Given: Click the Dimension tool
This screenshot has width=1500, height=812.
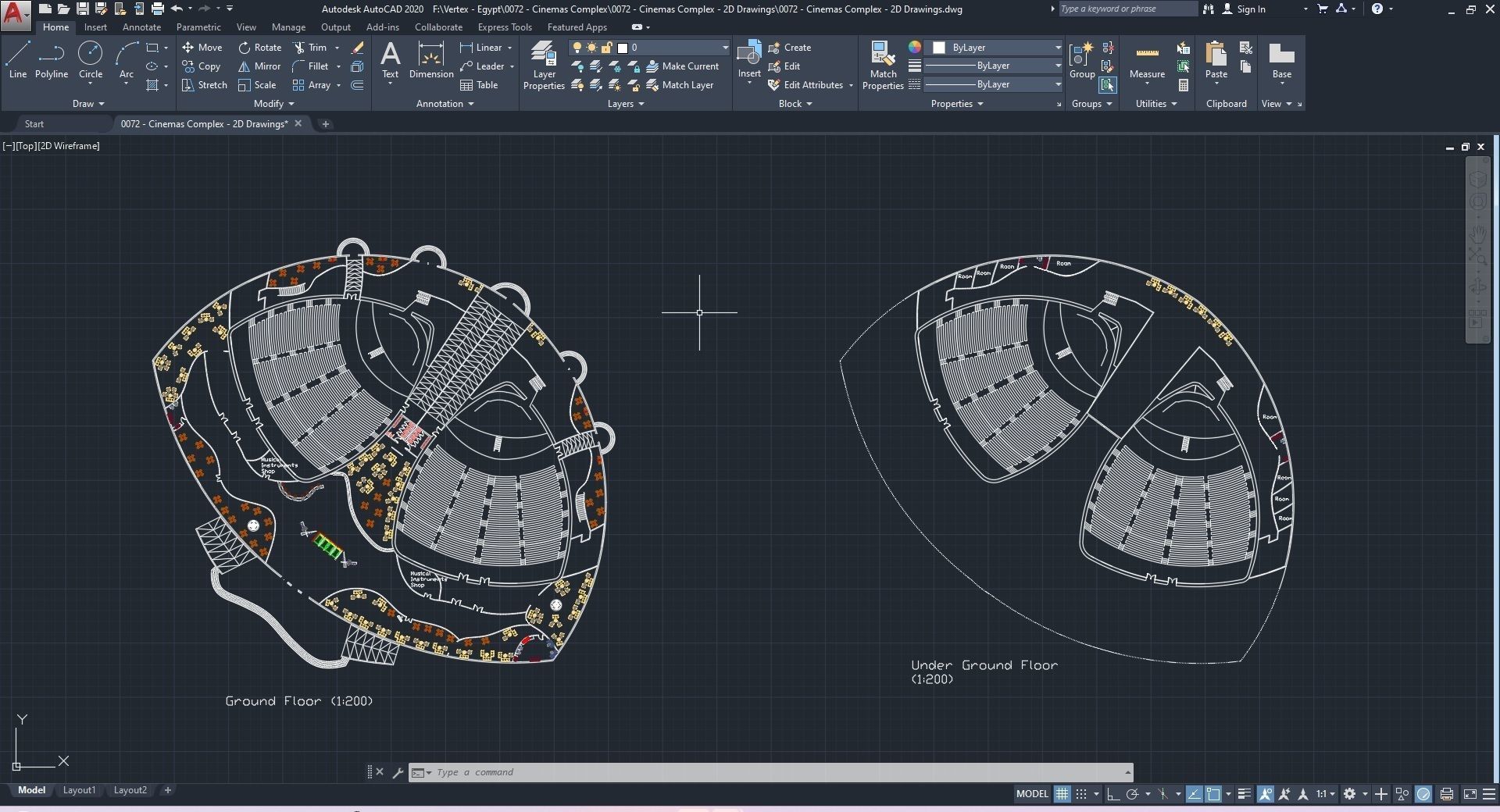Looking at the screenshot, I should pyautogui.click(x=431, y=60).
